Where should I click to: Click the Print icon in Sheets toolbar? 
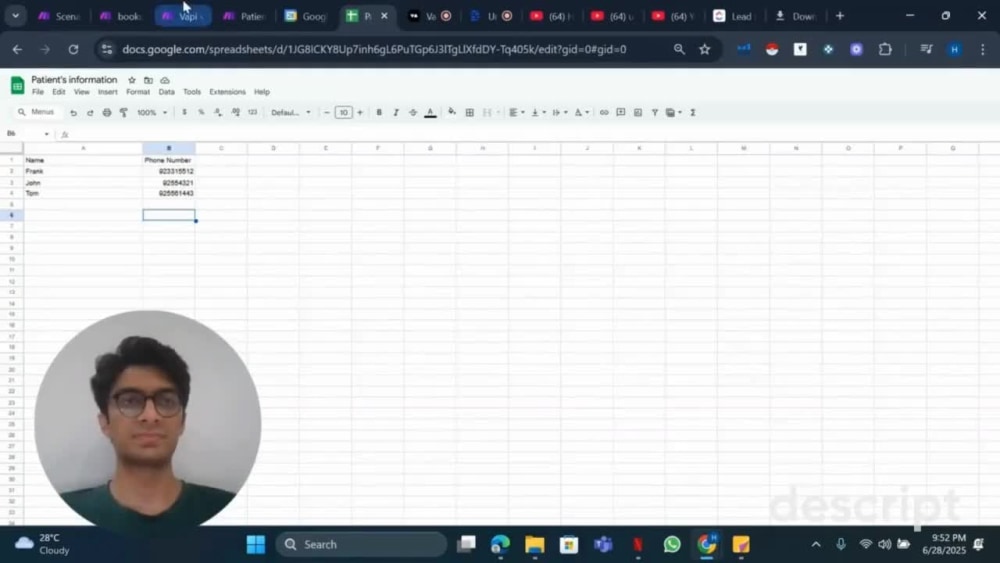click(x=107, y=112)
